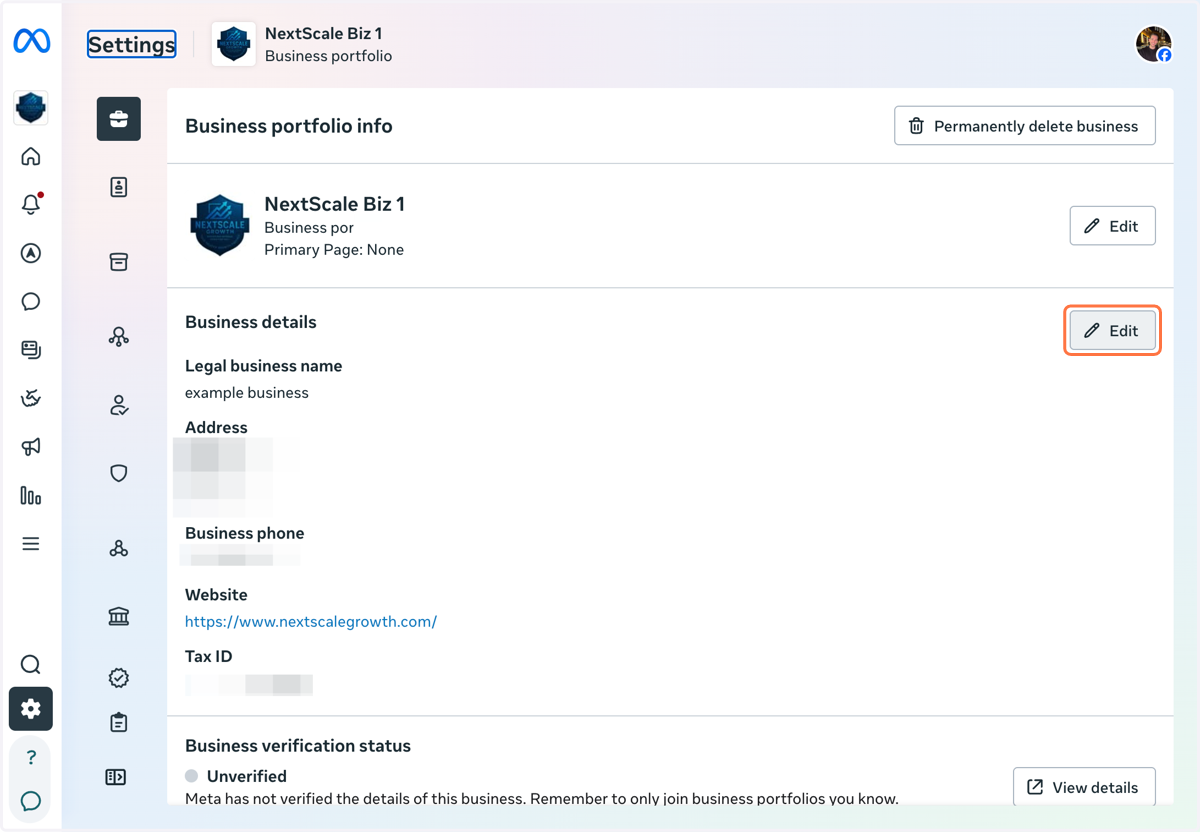The width and height of the screenshot is (1200, 832).
Task: Open the notifications bell icon
Action: (x=31, y=204)
